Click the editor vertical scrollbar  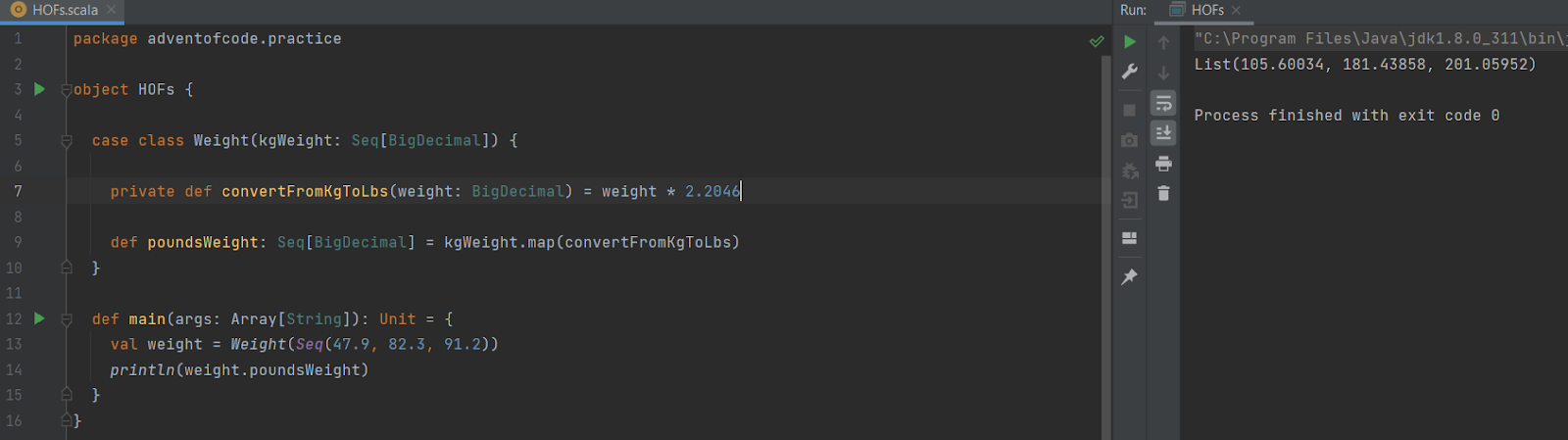pos(1106,245)
